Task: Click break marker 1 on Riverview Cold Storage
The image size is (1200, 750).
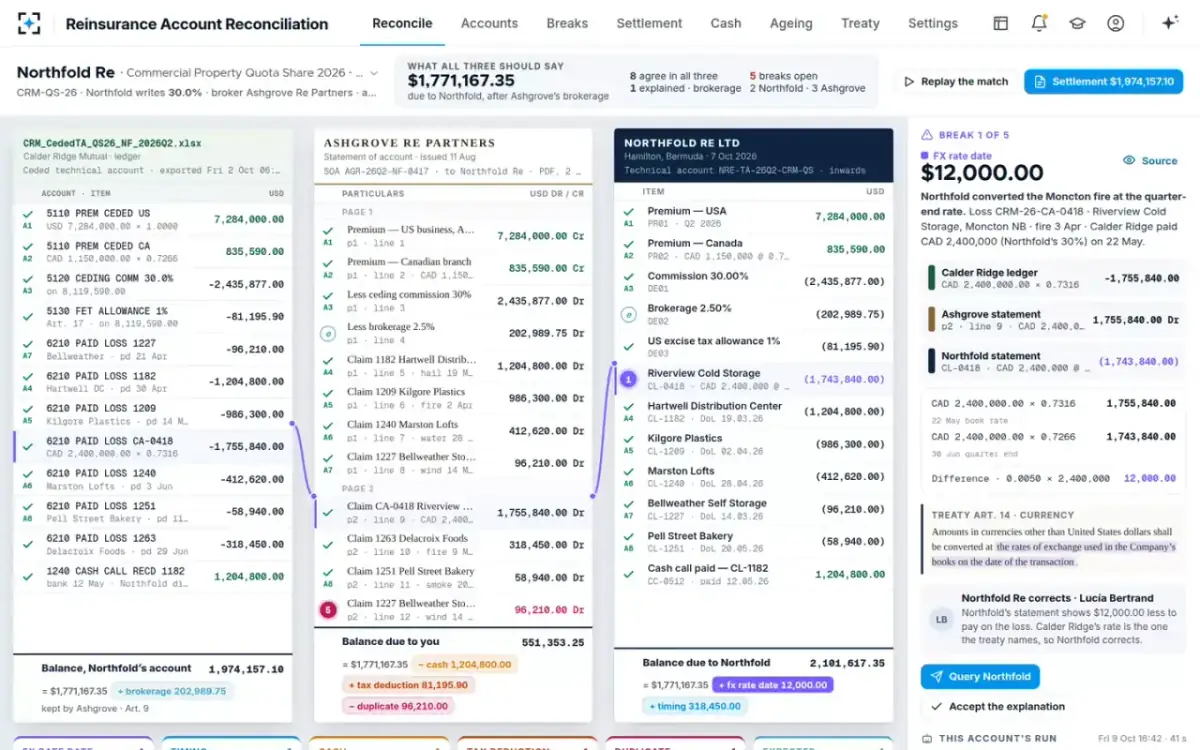Action: coord(628,379)
